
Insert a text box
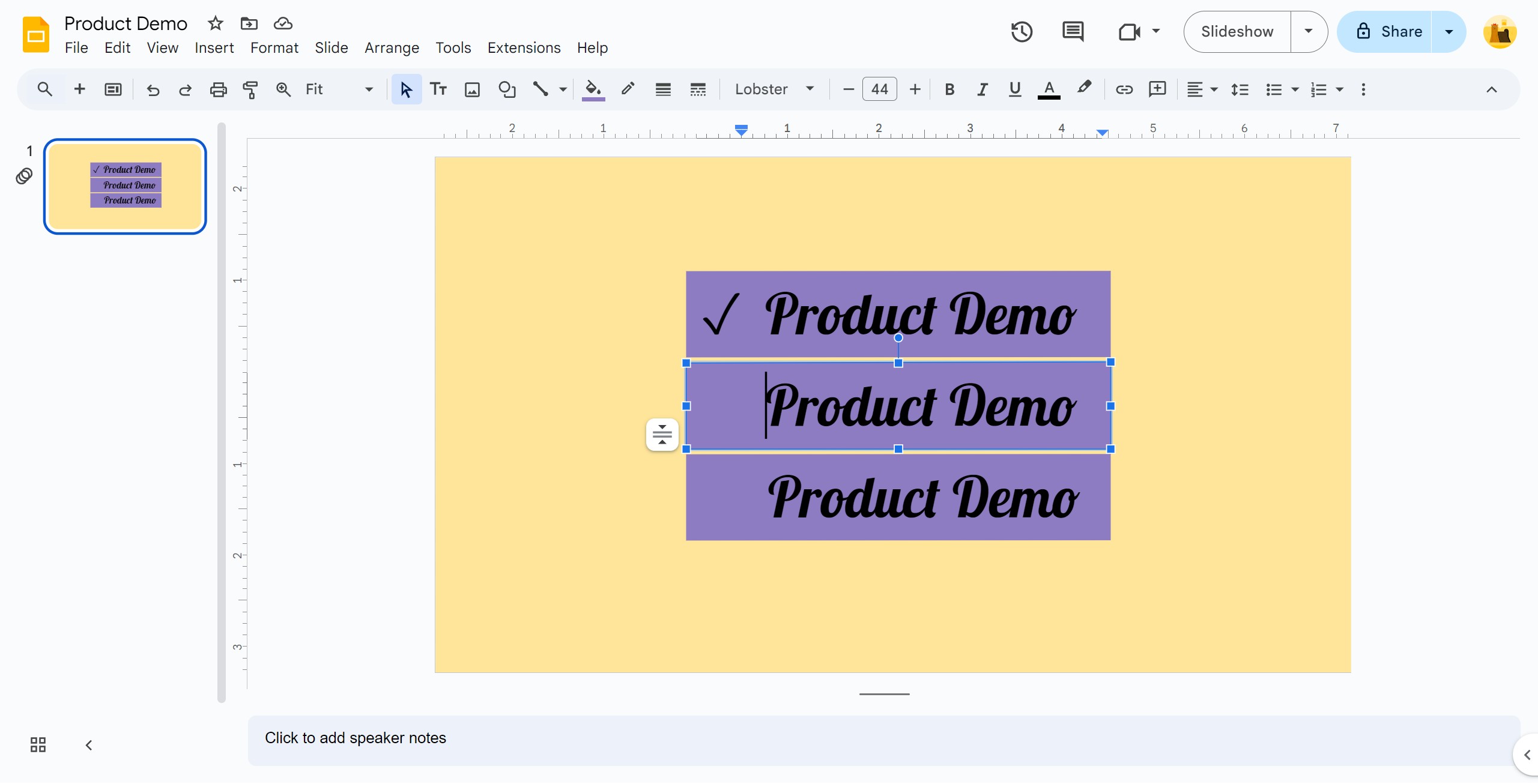point(438,89)
